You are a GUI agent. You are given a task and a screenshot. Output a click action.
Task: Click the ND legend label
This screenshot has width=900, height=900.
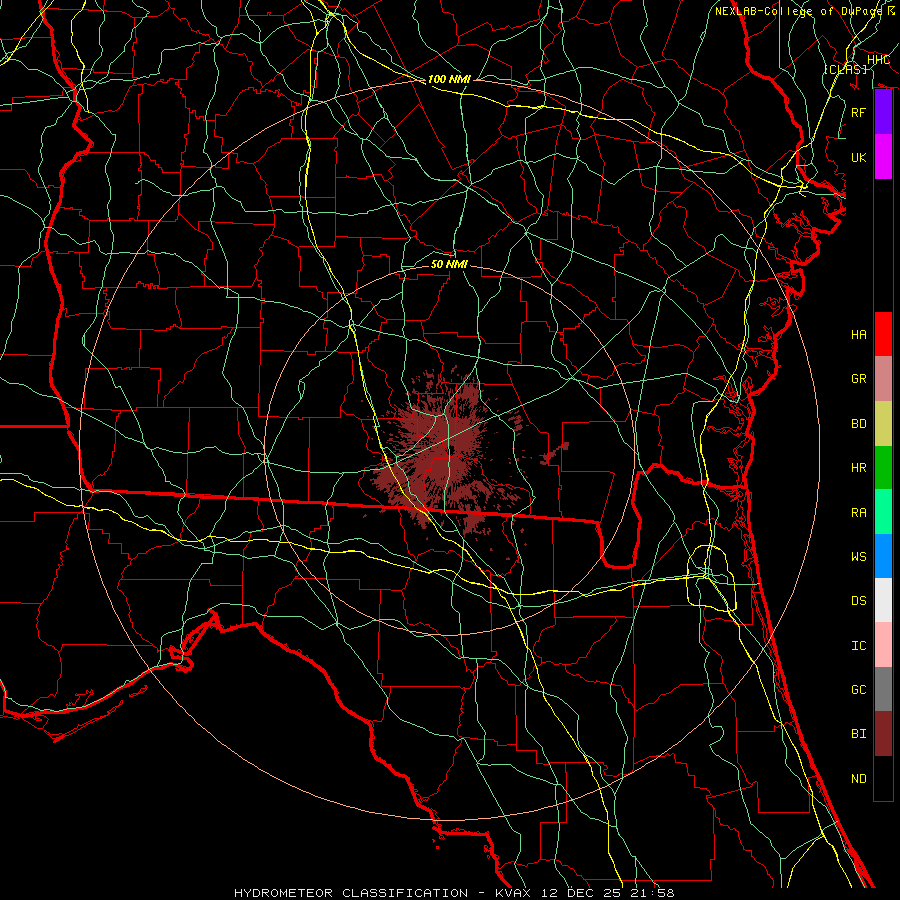pos(859,779)
